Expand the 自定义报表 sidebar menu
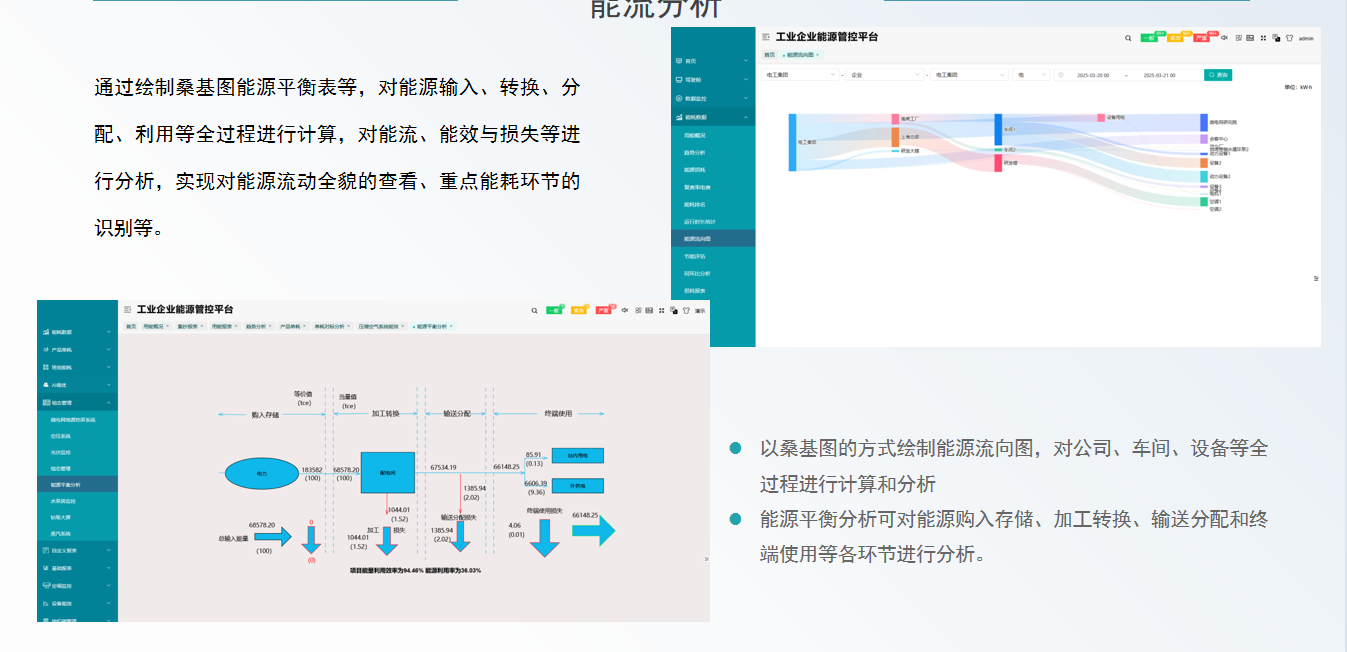This screenshot has width=1347, height=652. (78, 550)
